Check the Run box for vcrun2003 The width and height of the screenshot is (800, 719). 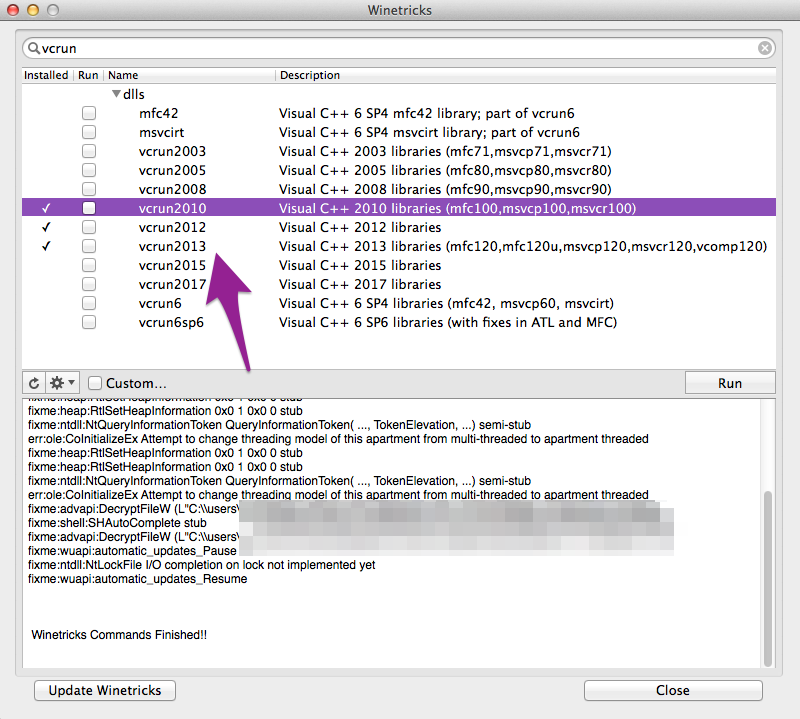(x=89, y=151)
